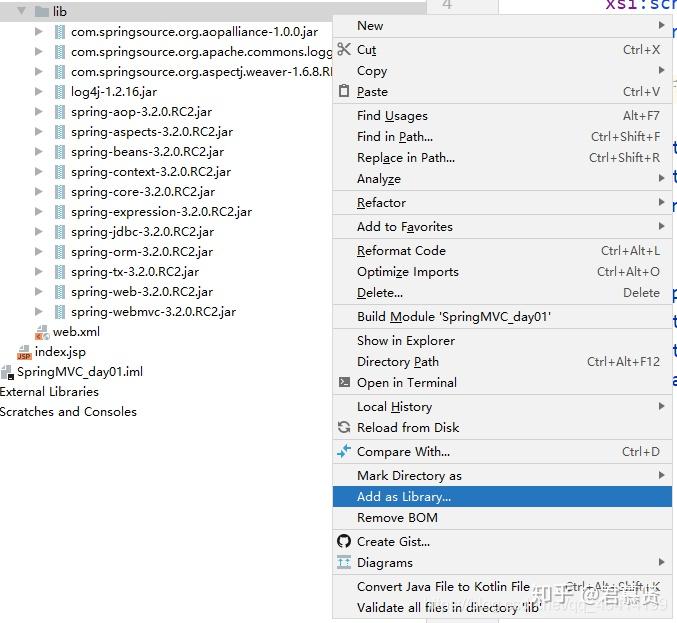
Task: Click the index.jsp file icon
Action: click(x=24, y=352)
